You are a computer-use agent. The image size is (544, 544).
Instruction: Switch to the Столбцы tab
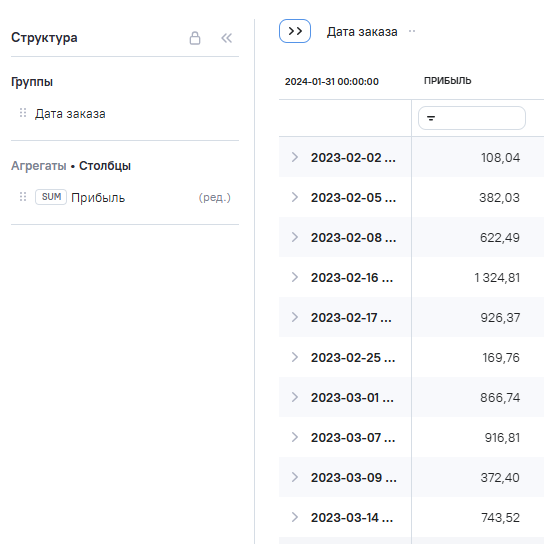point(105,166)
